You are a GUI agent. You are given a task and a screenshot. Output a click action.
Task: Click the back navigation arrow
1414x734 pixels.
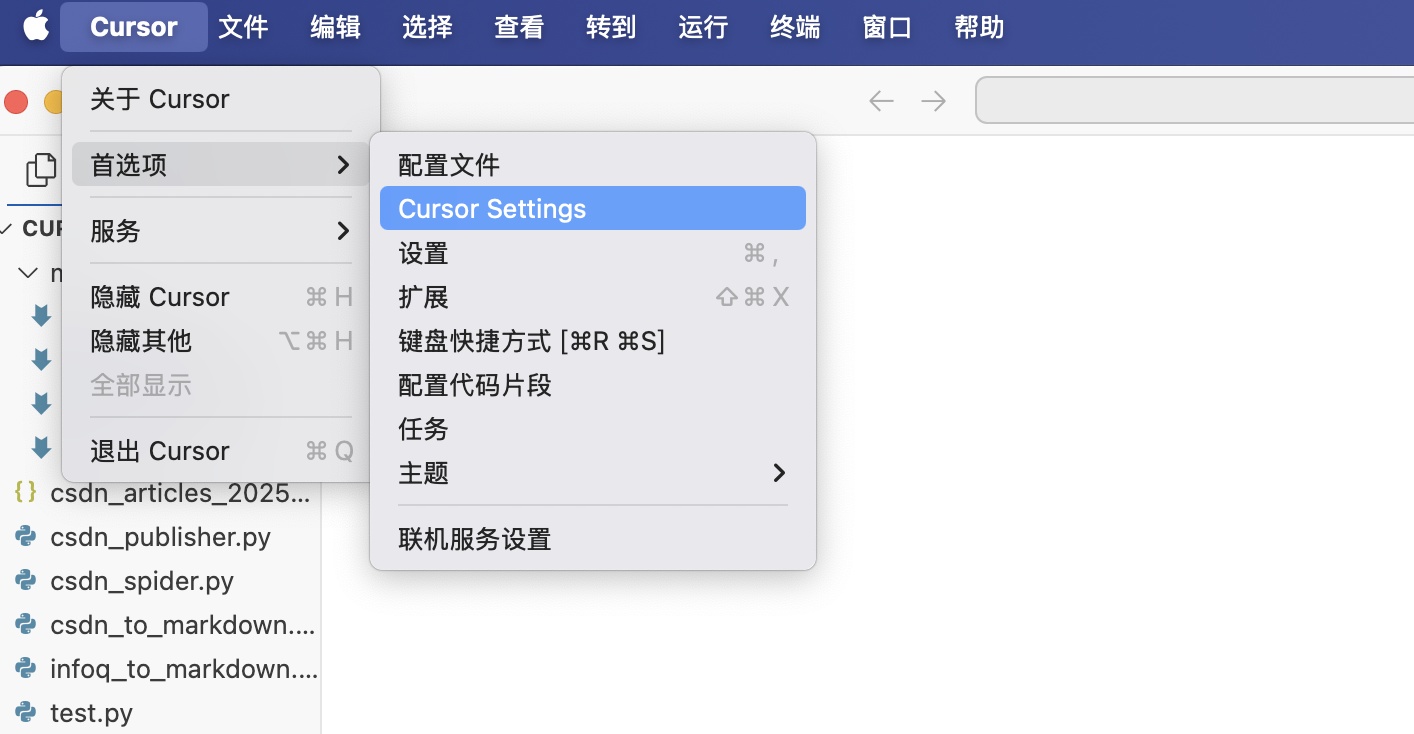881,101
